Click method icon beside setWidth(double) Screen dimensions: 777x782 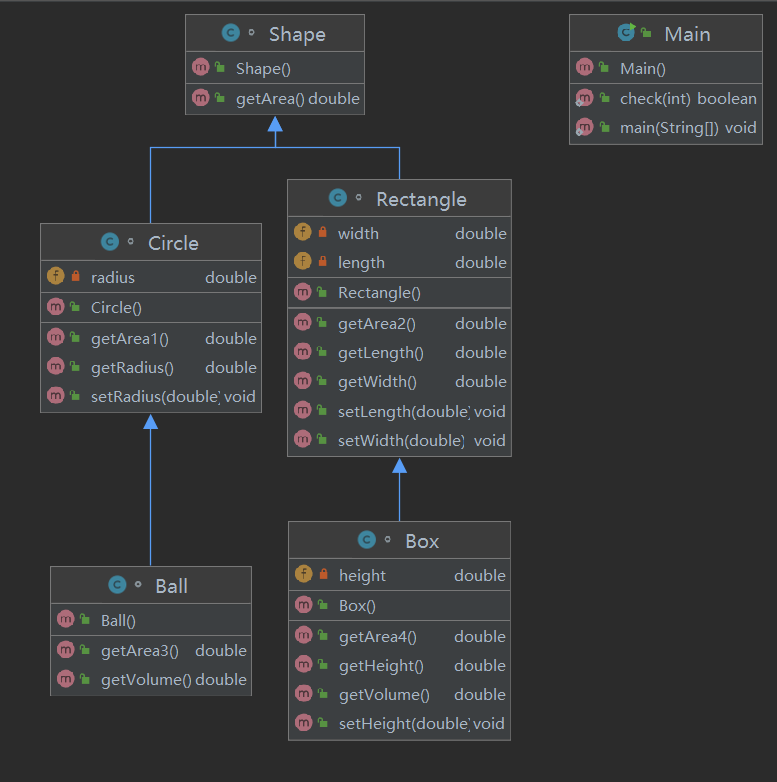(303, 439)
